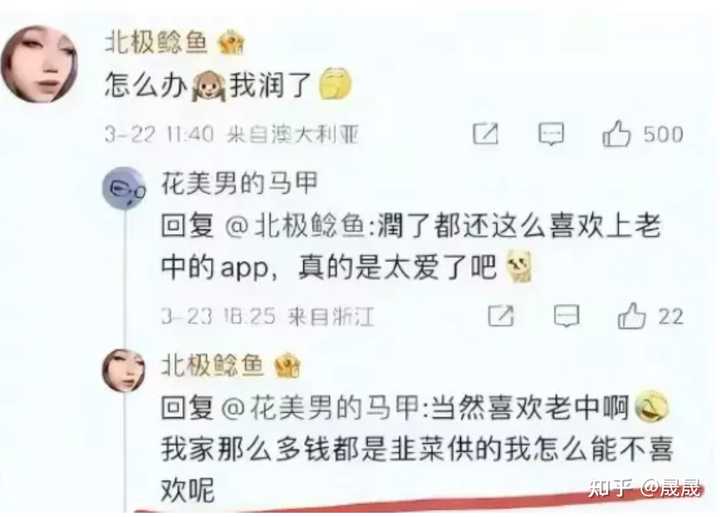Click the crown badge on lower 北极鲶鱼 reply
Image resolution: width=720 pixels, height=517 pixels.
[x=287, y=366]
